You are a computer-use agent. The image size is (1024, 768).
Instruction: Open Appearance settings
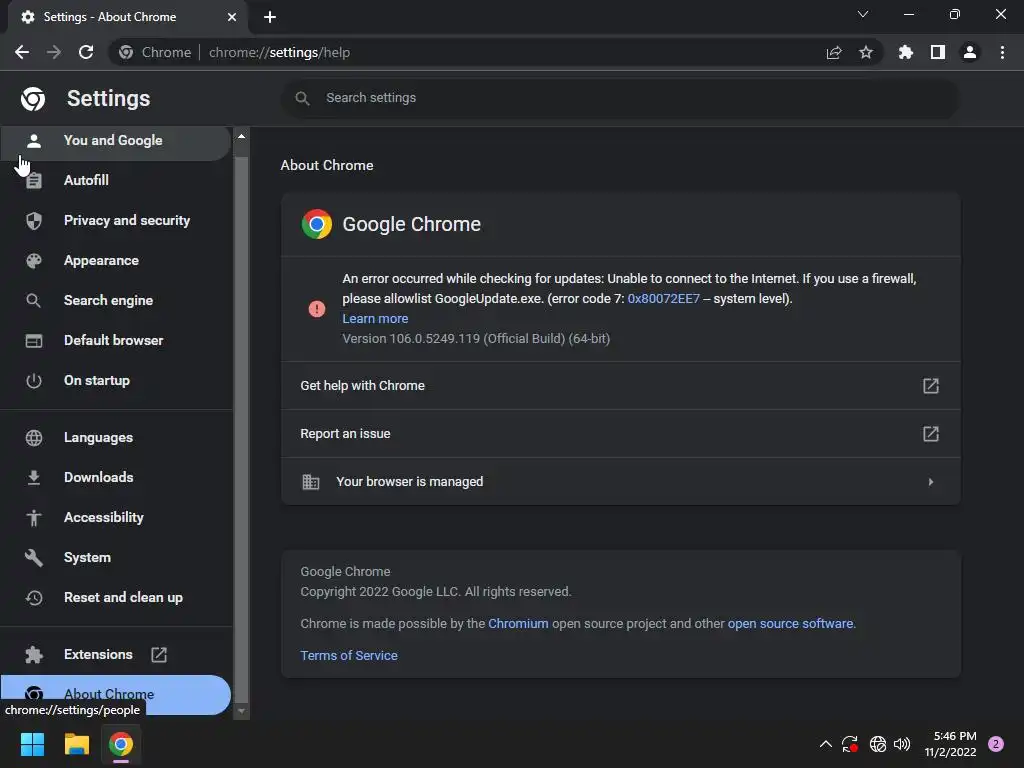(x=115, y=261)
